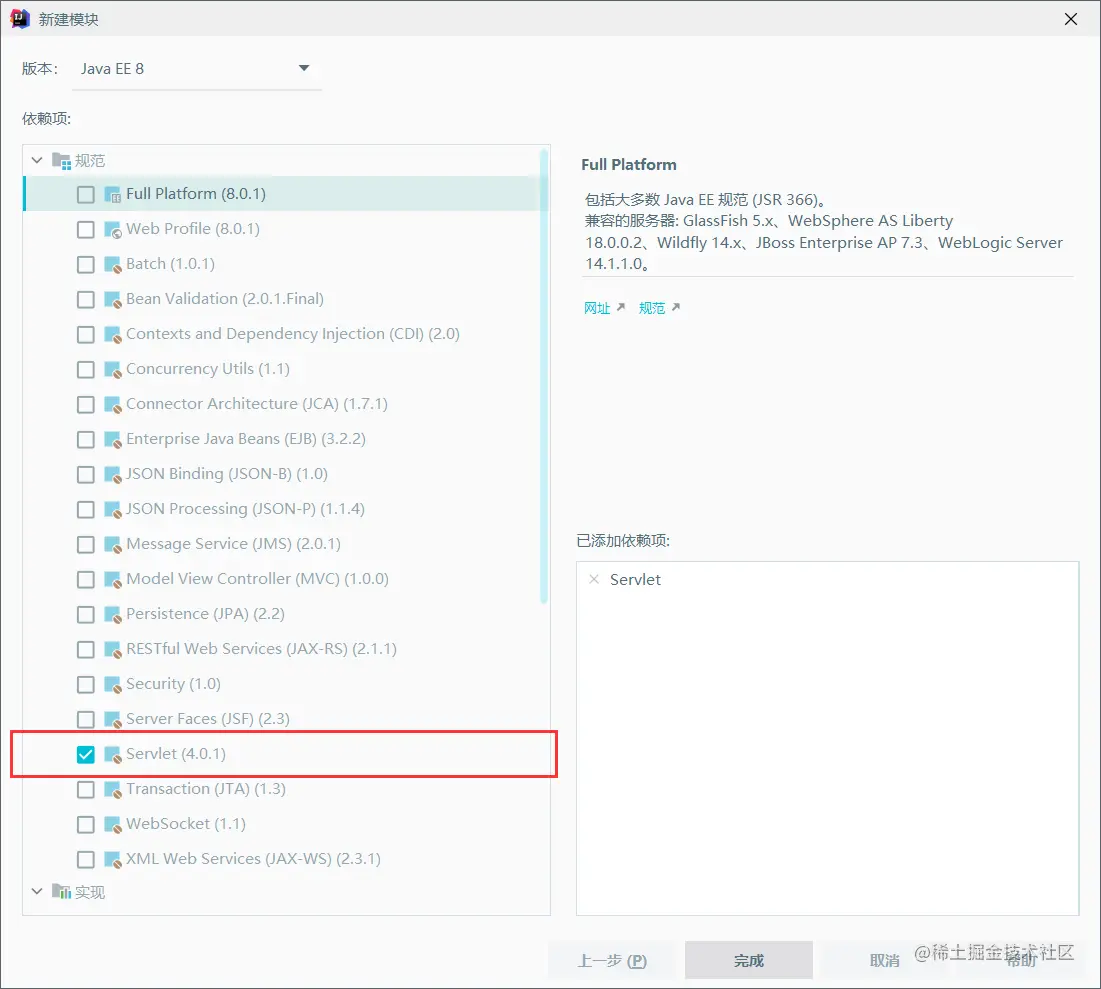Open the Java EE 8 version dropdown
This screenshot has height=989, width=1101.
197,69
